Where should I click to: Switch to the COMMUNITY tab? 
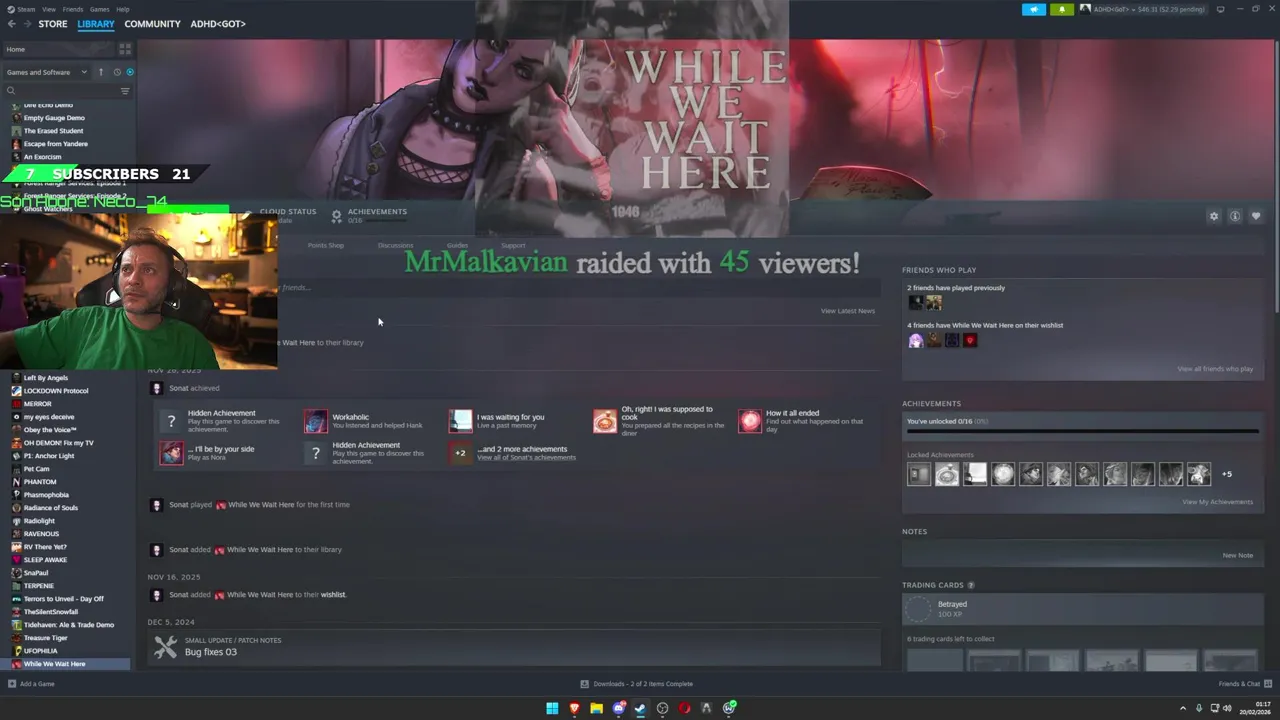[153, 24]
